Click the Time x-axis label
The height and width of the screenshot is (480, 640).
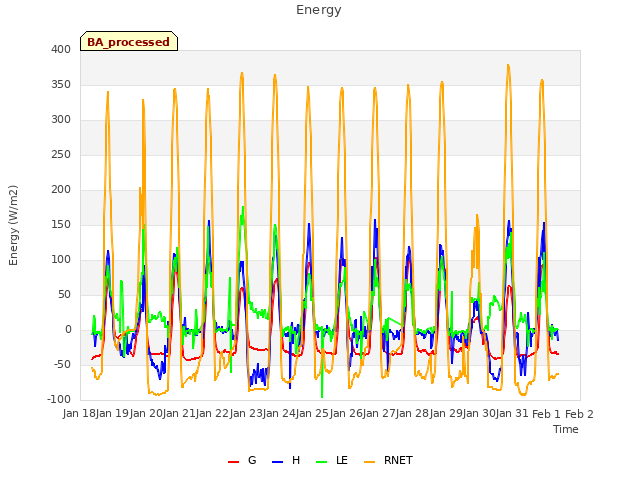click(566, 429)
